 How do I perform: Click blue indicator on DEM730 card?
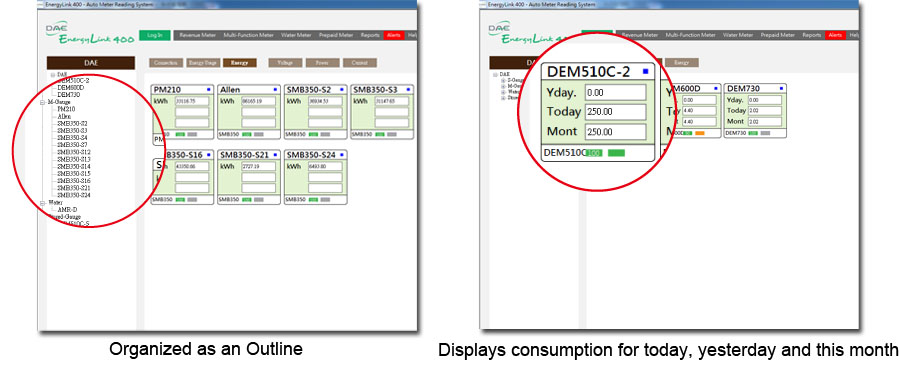click(x=781, y=88)
